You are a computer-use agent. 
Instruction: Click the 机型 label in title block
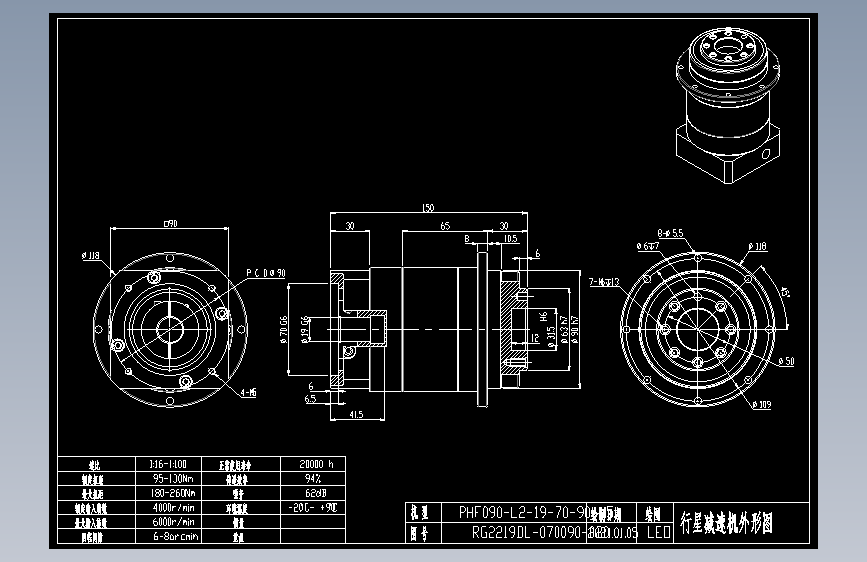(420, 512)
